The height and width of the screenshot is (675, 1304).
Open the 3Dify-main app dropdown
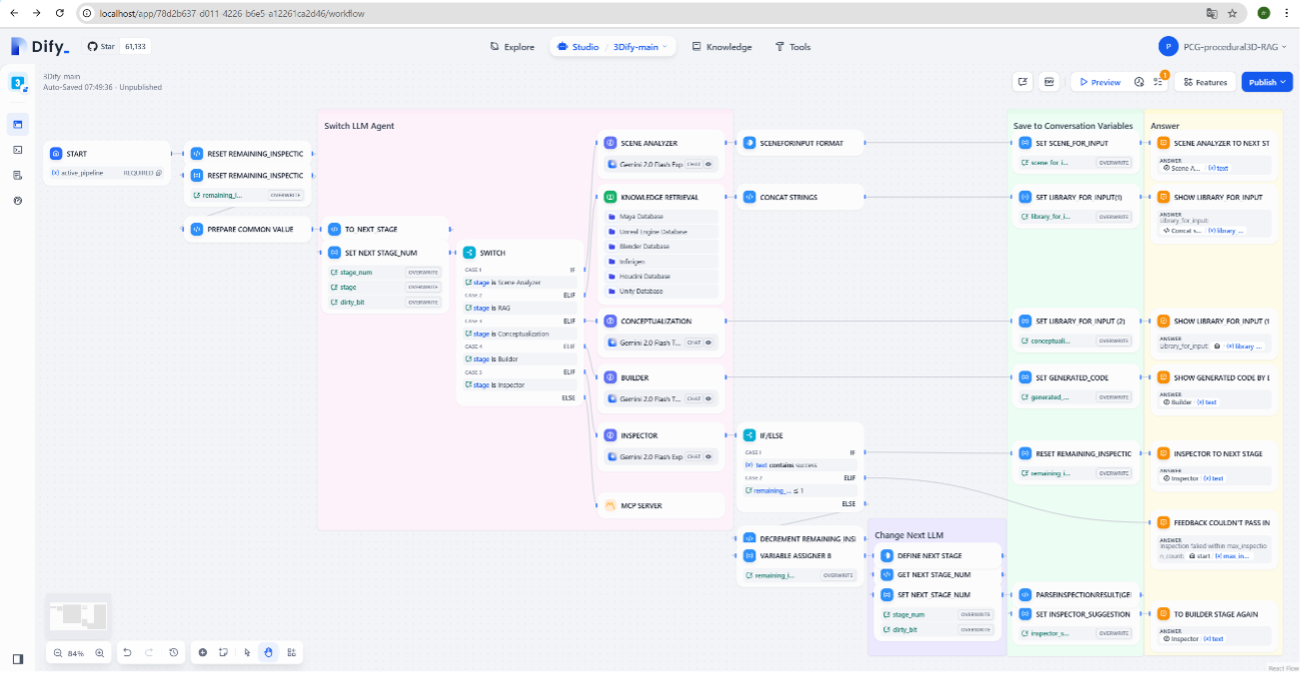[x=640, y=47]
